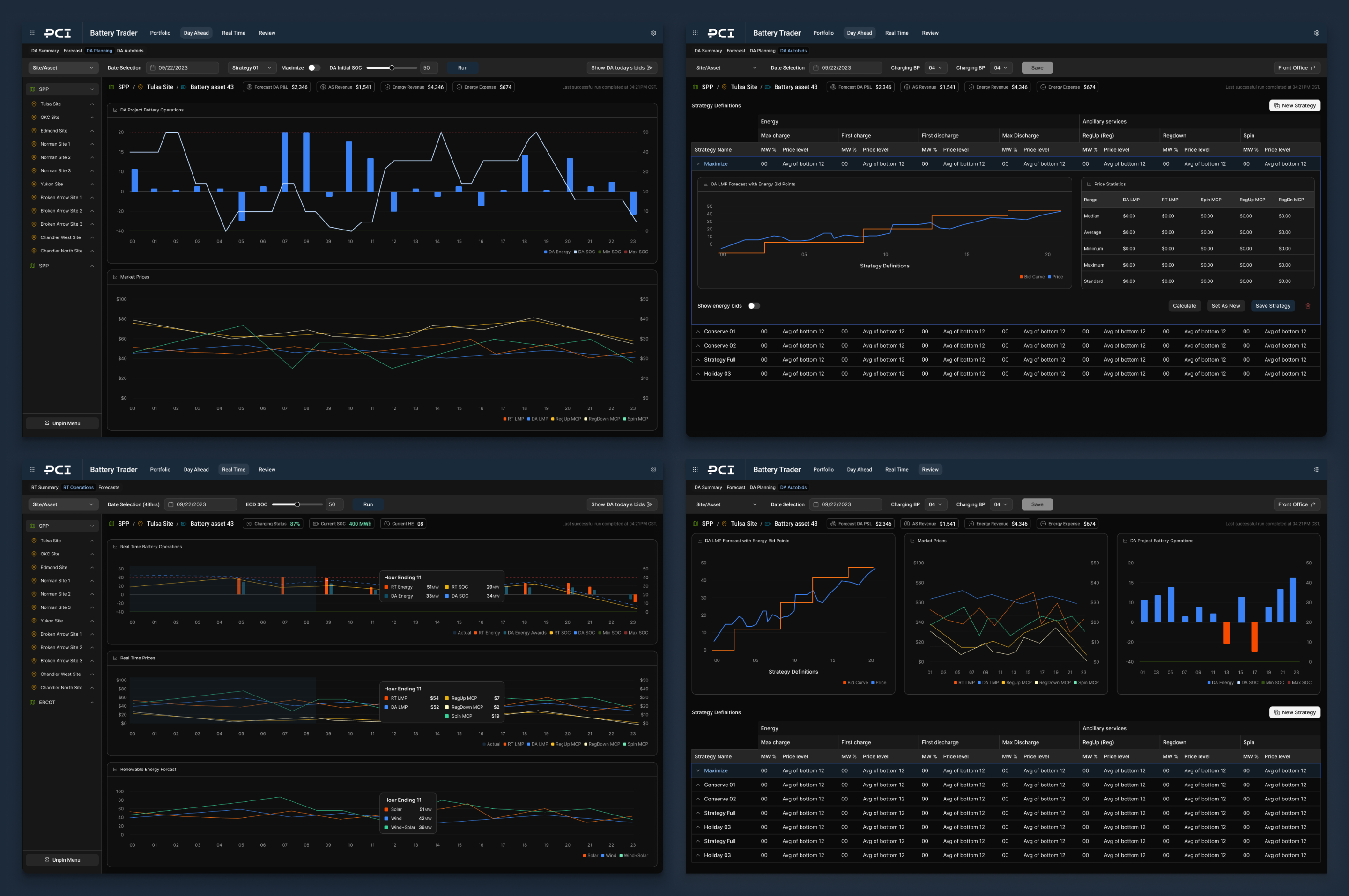Click the PCI logo in Real Time window
This screenshot has height=896, width=1349.
[x=58, y=470]
